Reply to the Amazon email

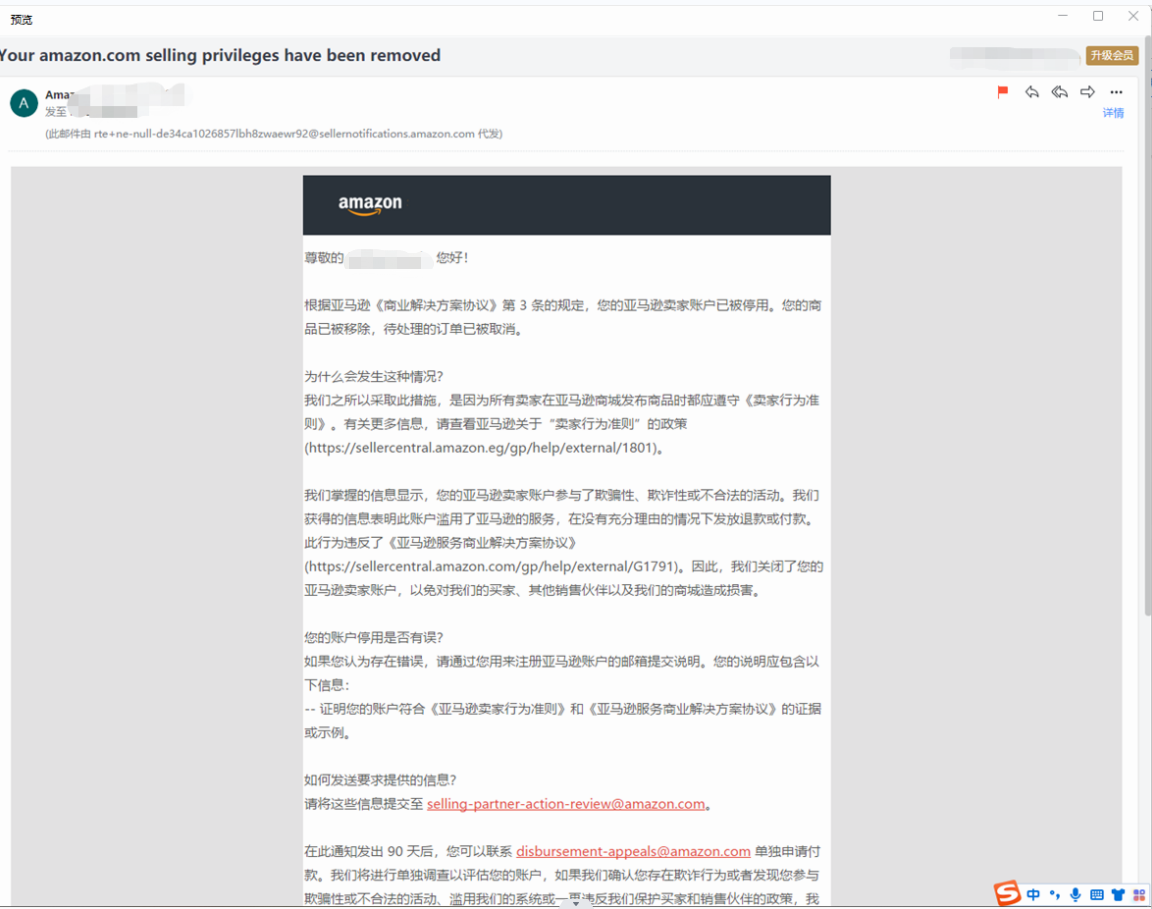click(x=1032, y=92)
